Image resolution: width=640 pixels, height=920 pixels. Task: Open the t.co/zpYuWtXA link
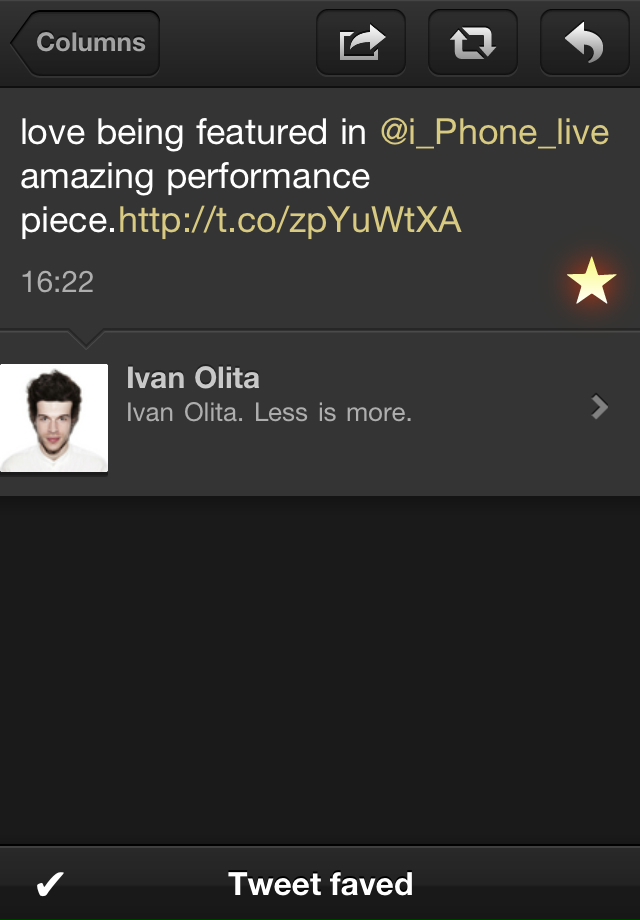pyautogui.click(x=290, y=221)
